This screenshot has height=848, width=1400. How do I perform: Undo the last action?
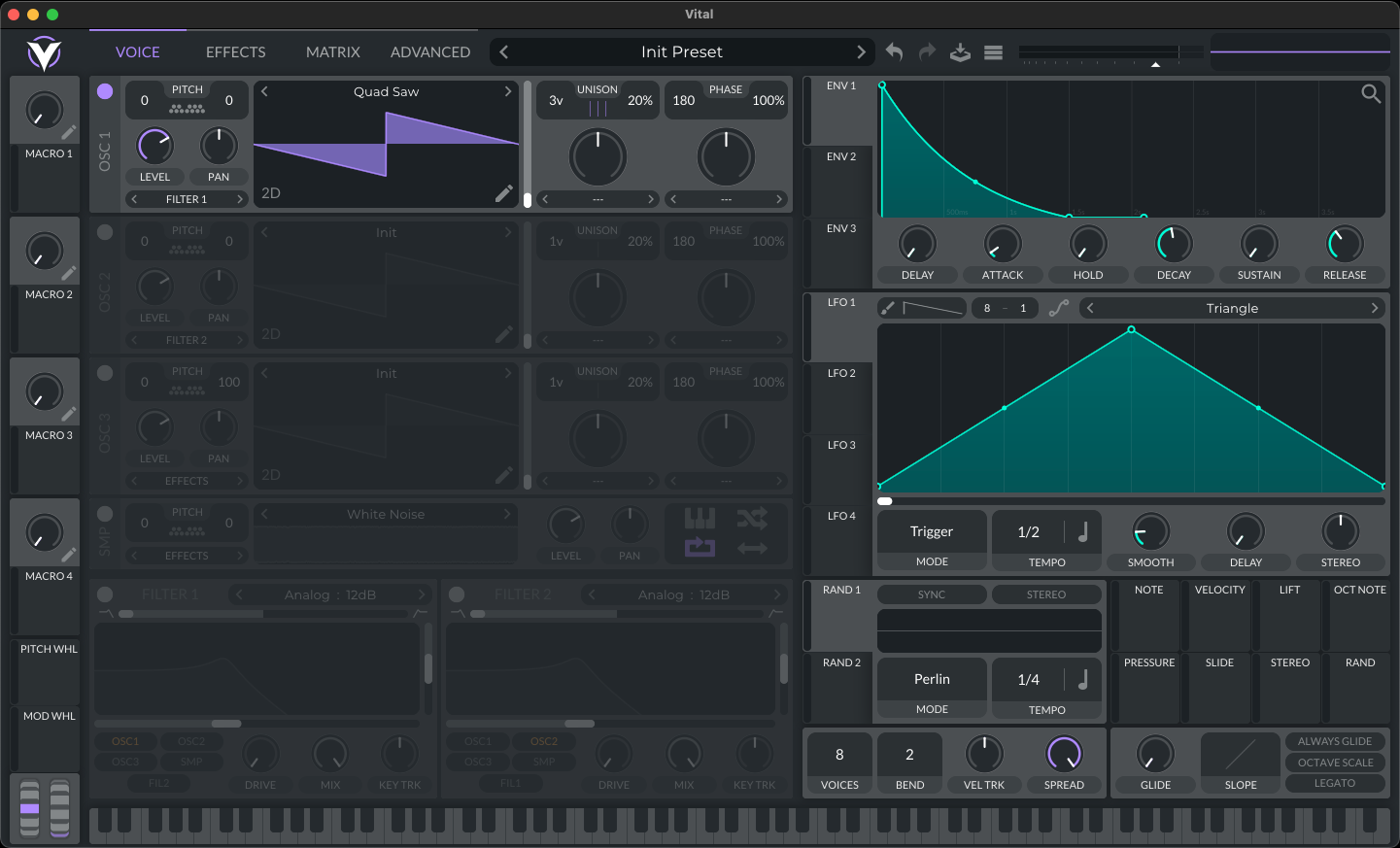[x=895, y=52]
